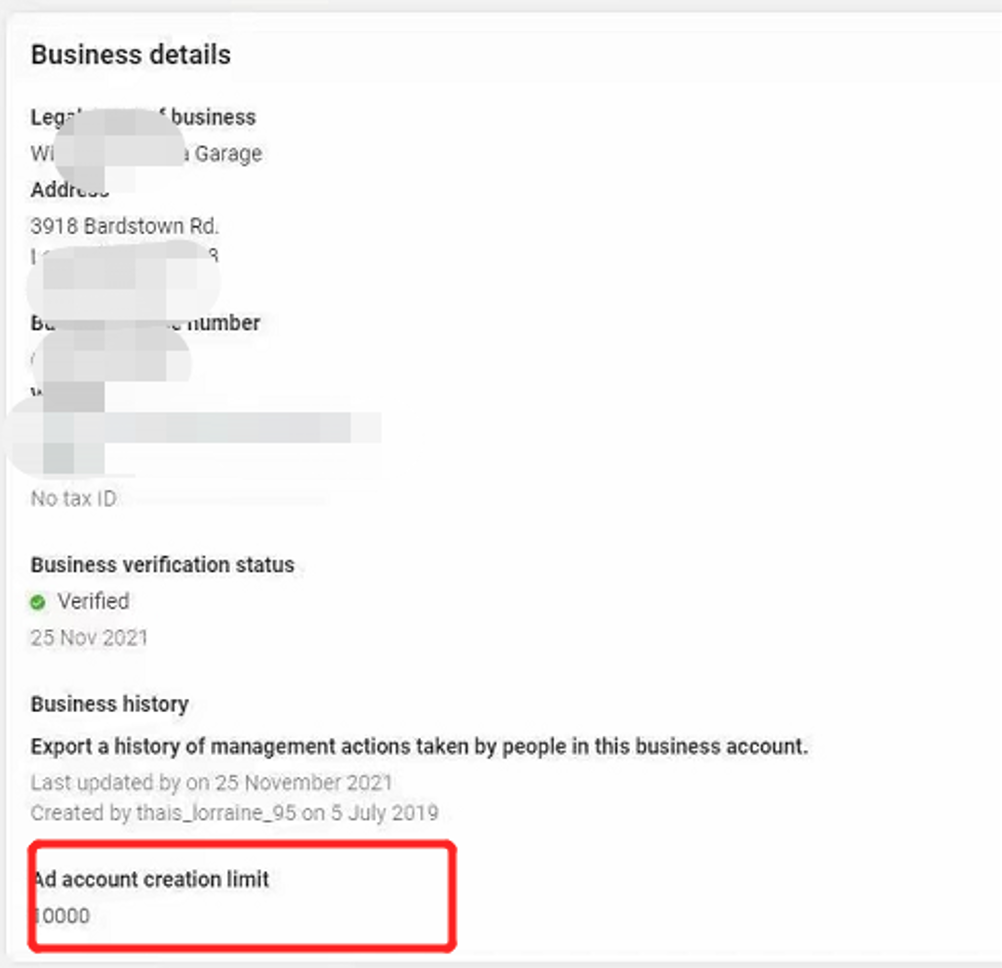This screenshot has height=968, width=1002.
Task: Click the business name ending in Garage
Action: (x=146, y=154)
